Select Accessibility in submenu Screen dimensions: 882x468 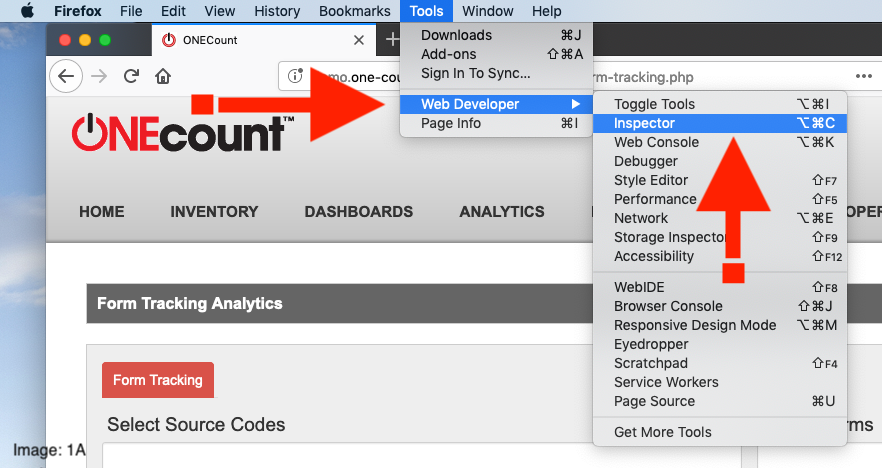click(x=720, y=256)
